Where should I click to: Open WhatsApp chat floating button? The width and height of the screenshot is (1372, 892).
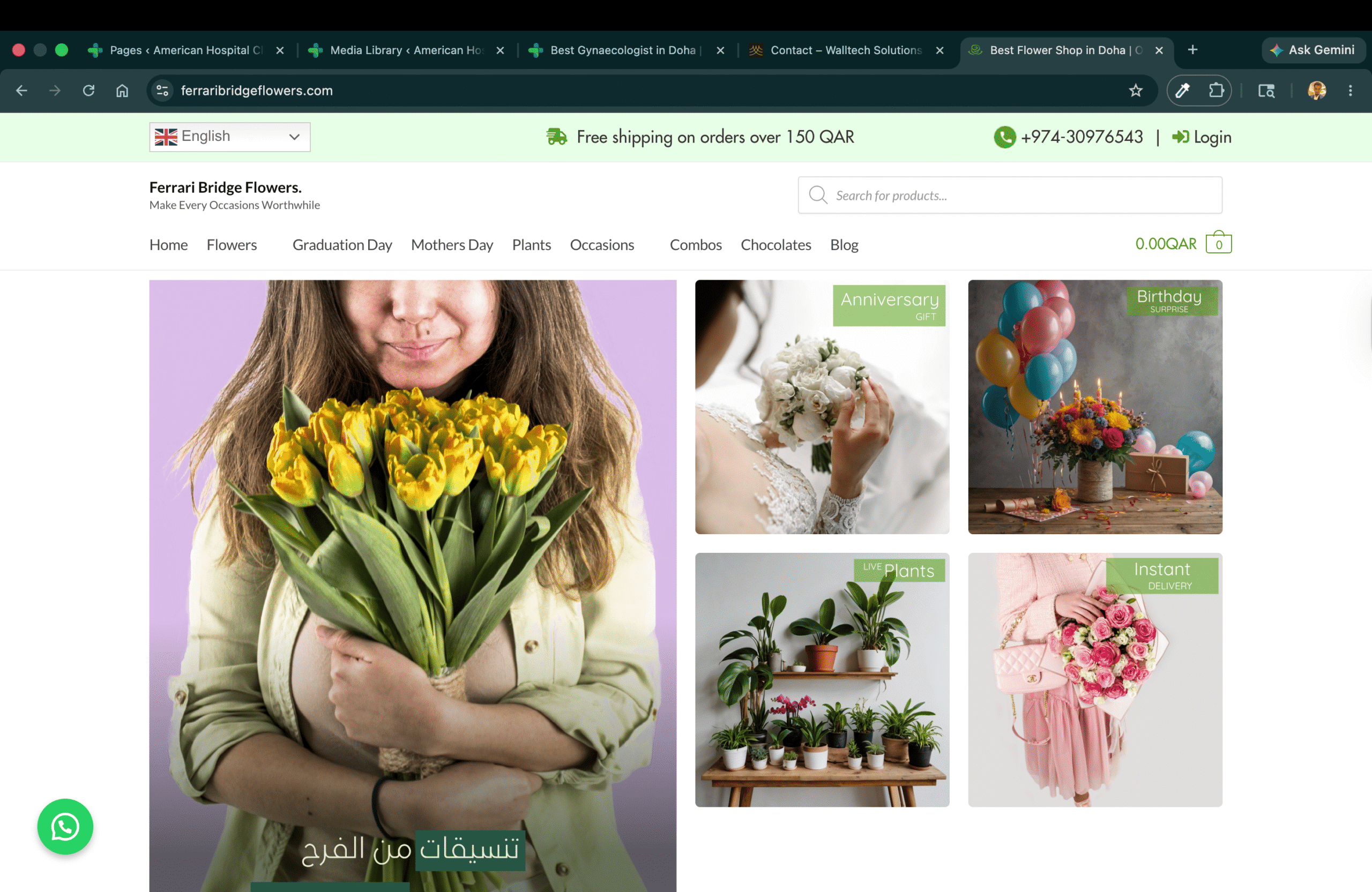click(x=65, y=826)
